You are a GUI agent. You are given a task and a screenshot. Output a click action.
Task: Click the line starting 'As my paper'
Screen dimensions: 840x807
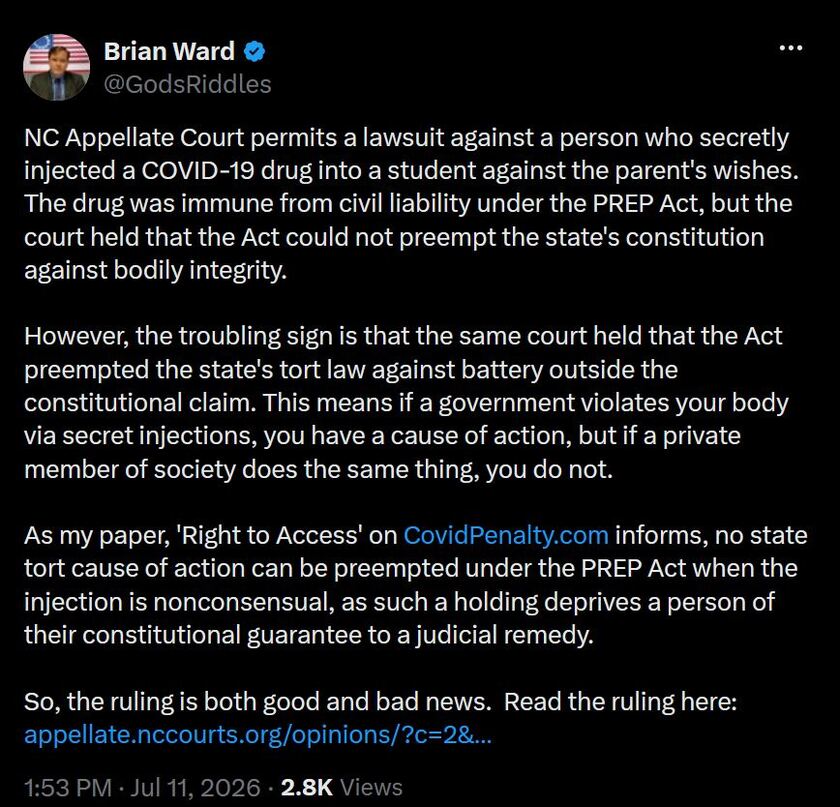coord(416,535)
